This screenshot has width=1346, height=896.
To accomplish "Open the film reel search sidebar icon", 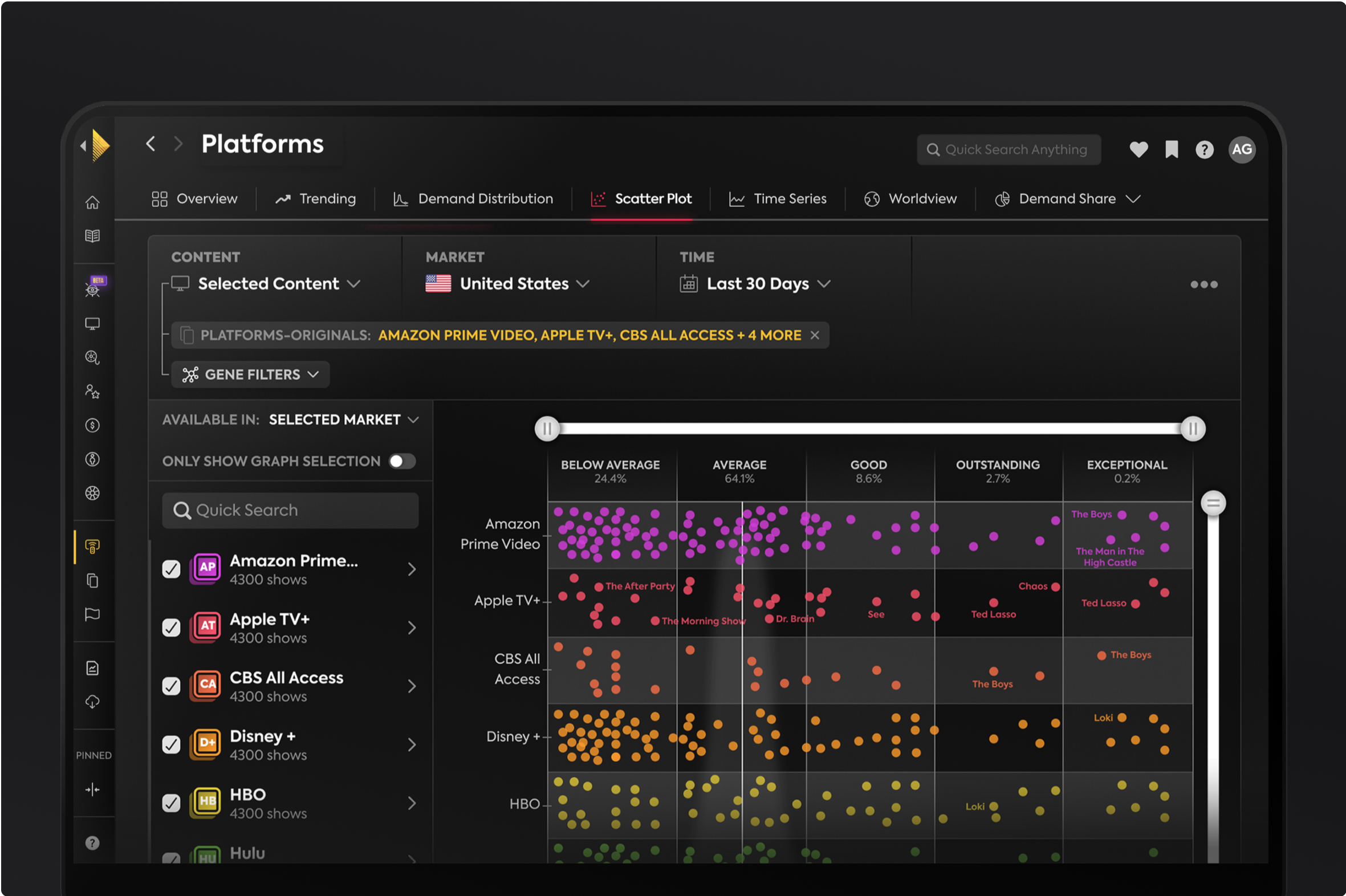I will point(92,358).
